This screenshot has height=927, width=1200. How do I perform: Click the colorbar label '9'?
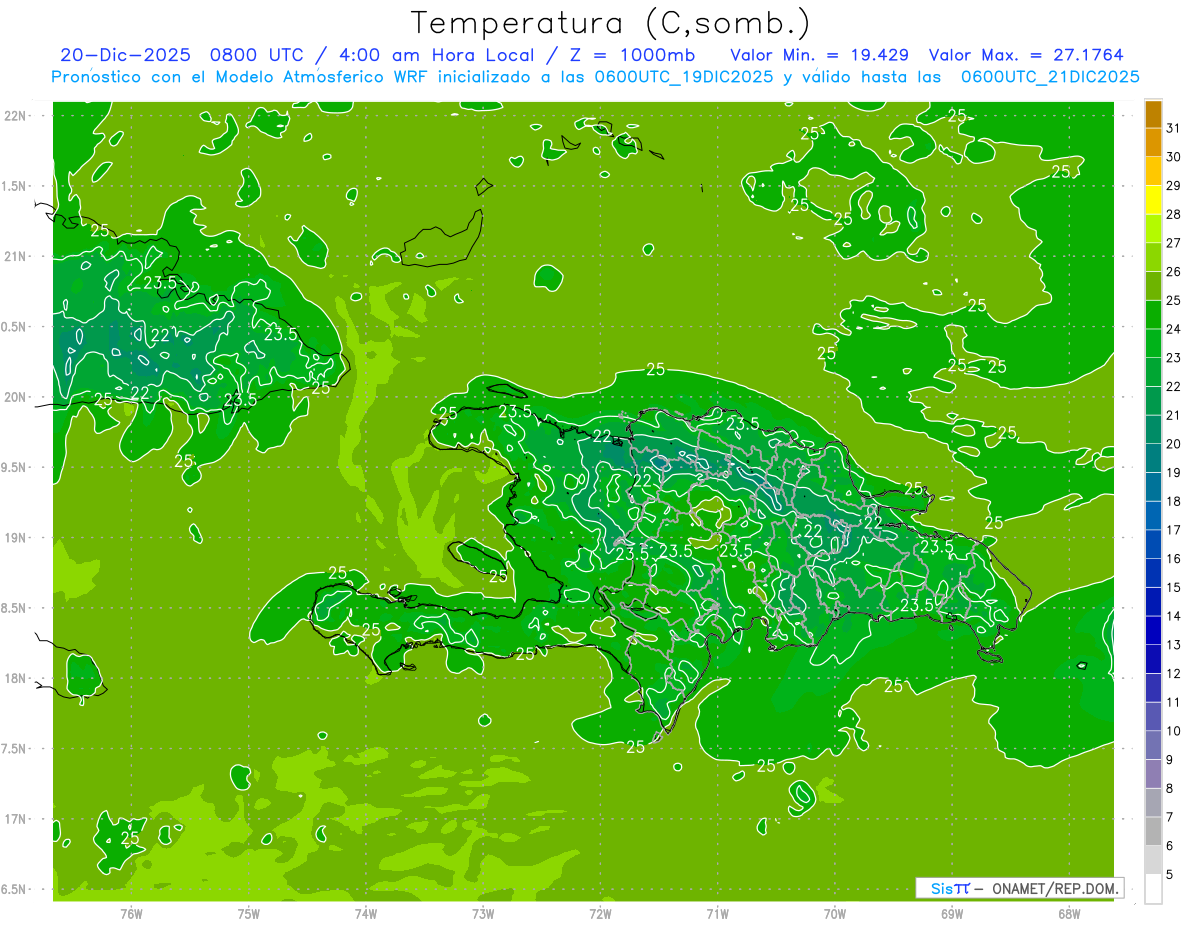1170,760
